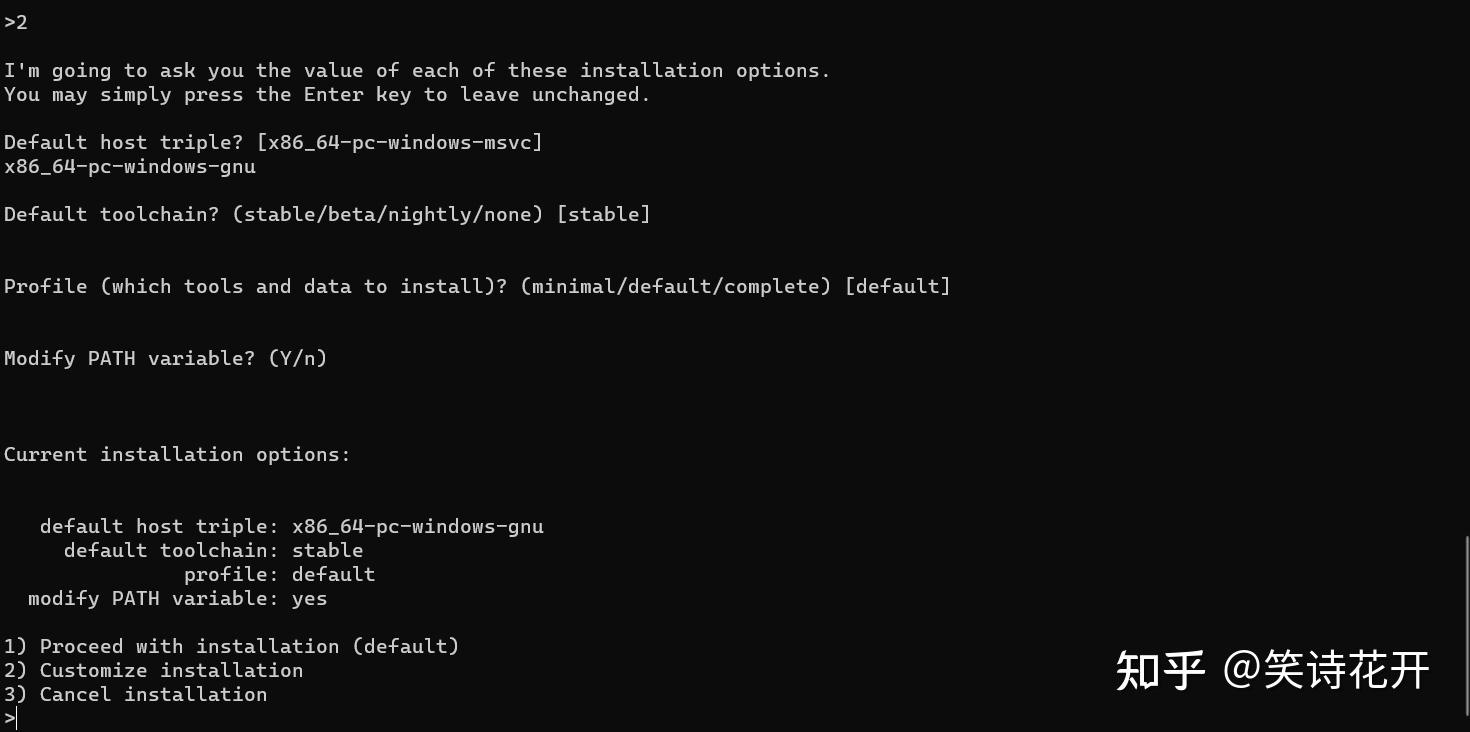Click the "(minimal/default/complete)" choices text
This screenshot has width=1470, height=732.
click(676, 286)
